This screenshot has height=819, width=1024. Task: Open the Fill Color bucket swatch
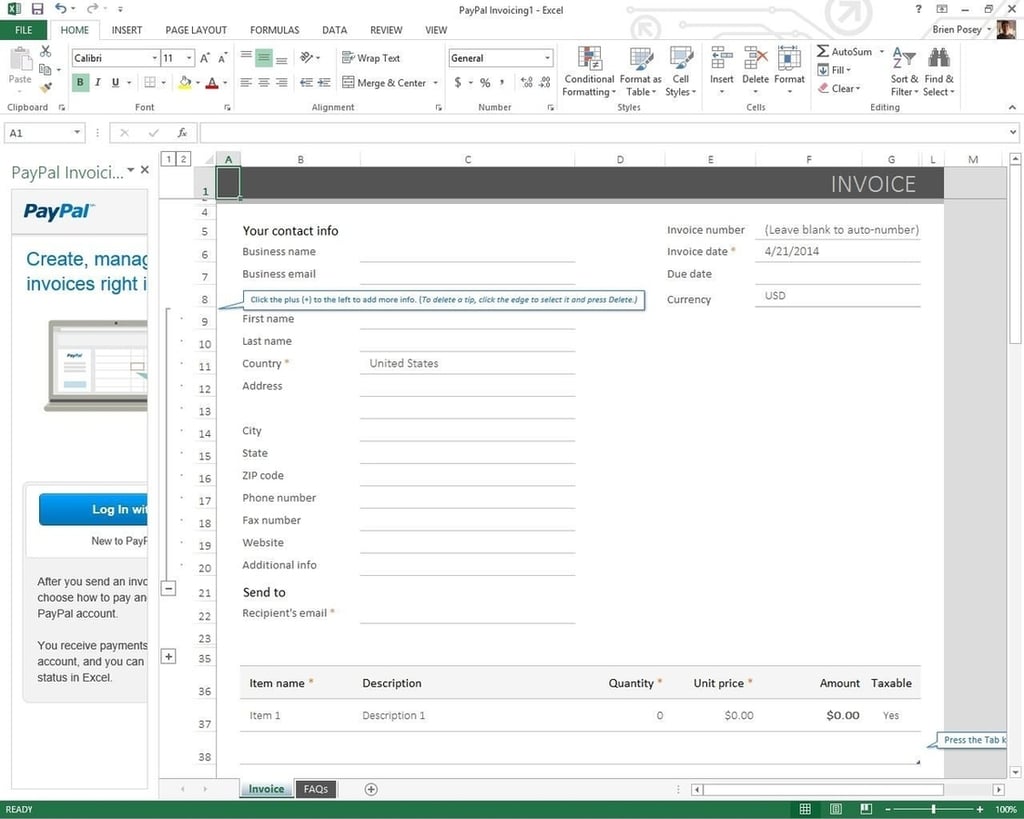[185, 82]
